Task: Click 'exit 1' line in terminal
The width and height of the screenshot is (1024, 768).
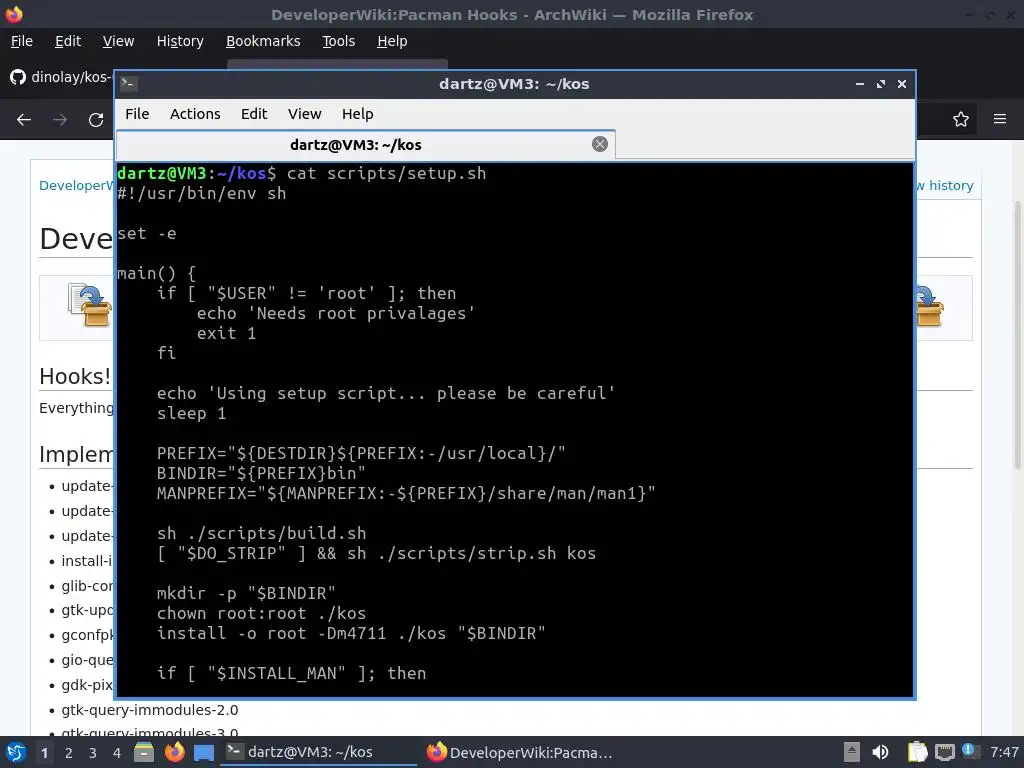Action: (227, 333)
